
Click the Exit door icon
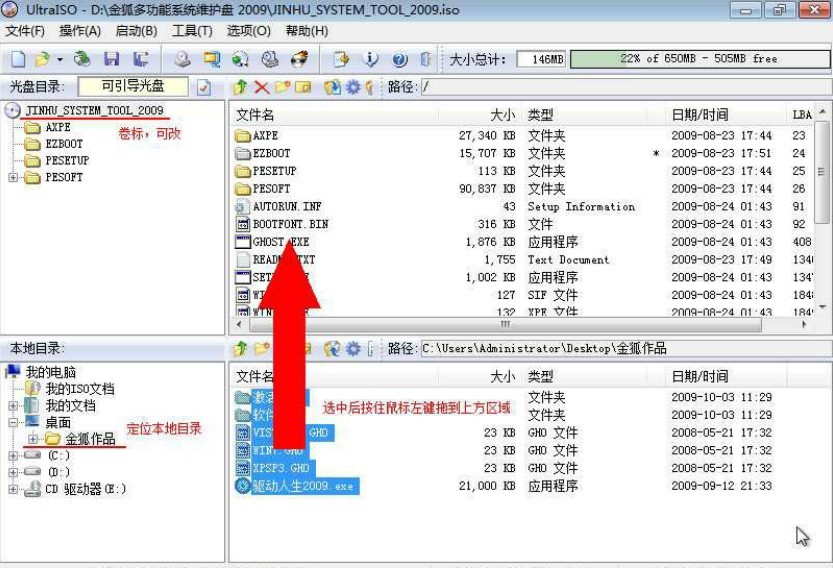pos(426,59)
